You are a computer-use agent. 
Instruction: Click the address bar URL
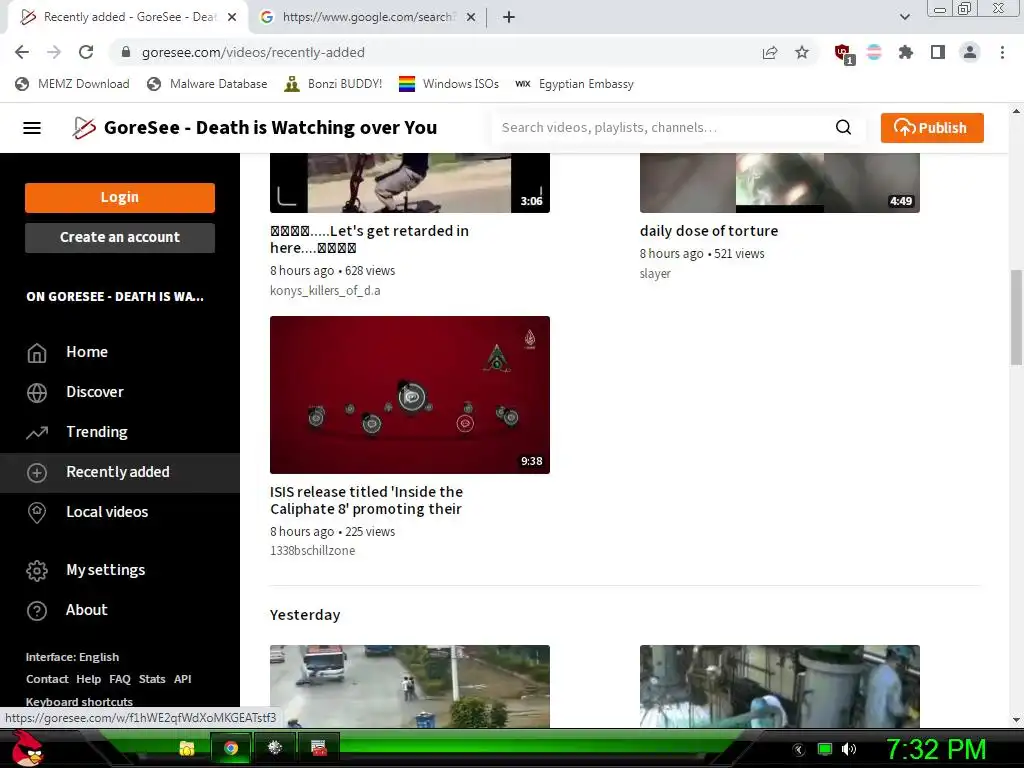click(253, 52)
